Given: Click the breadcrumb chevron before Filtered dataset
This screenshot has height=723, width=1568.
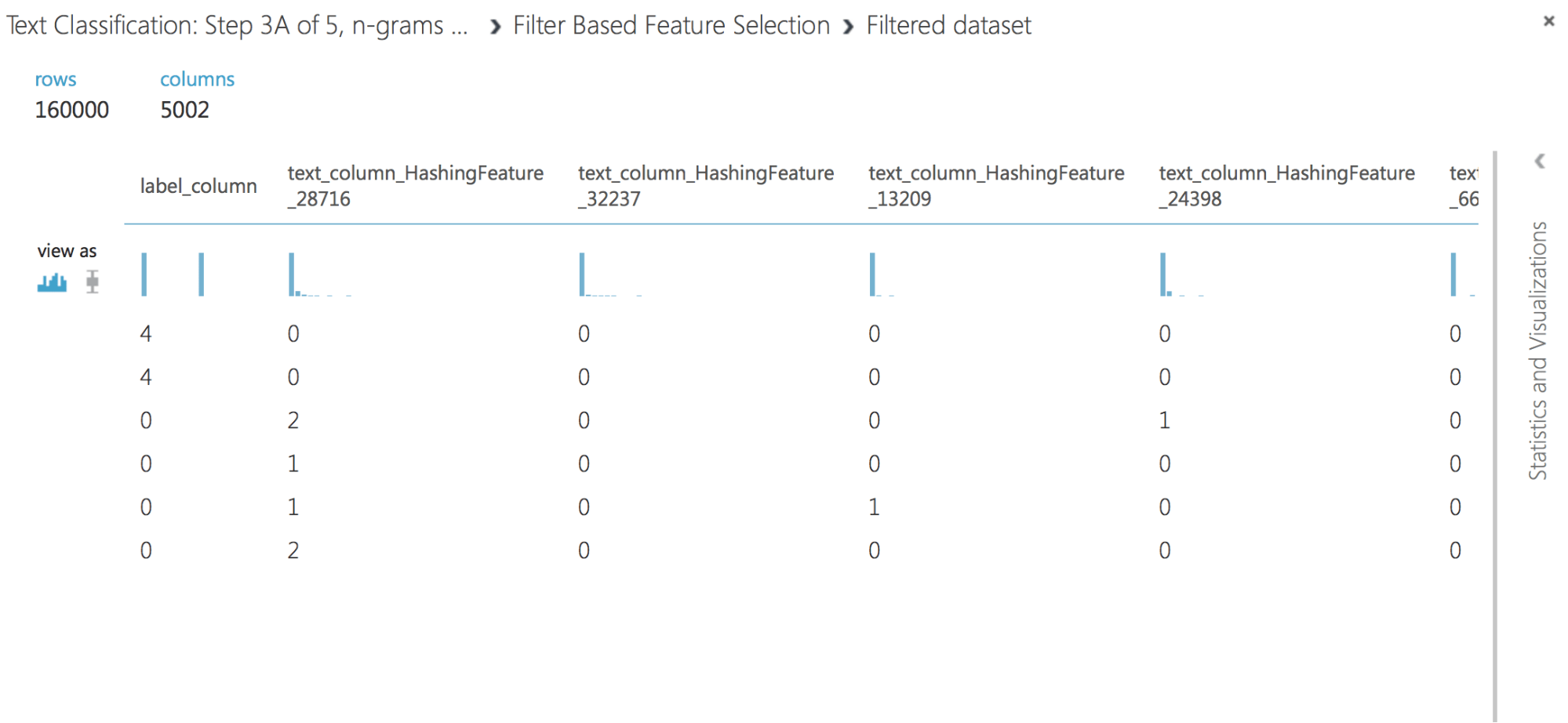Looking at the screenshot, I should point(848,27).
